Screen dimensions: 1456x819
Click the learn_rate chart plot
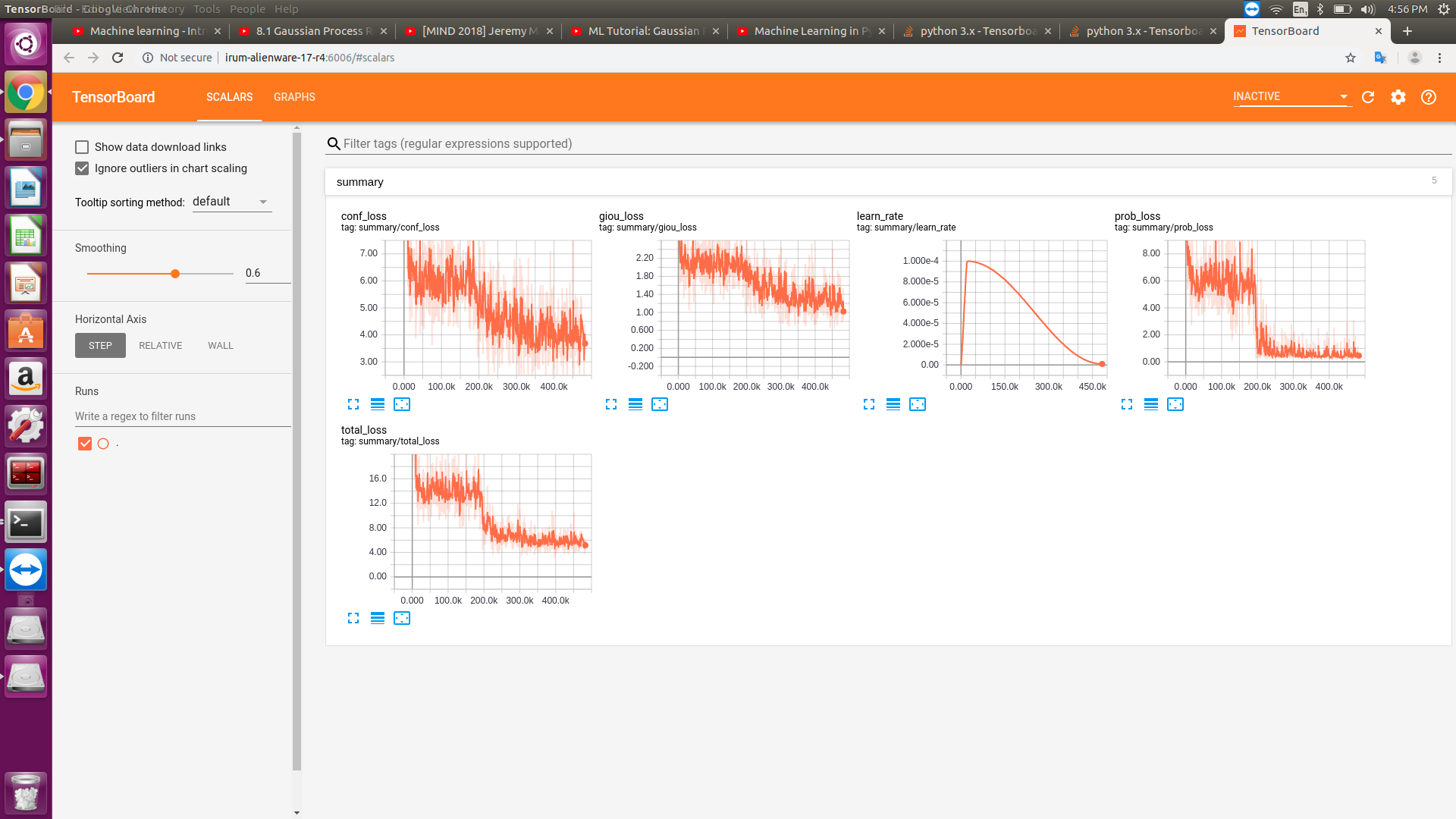[1025, 309]
